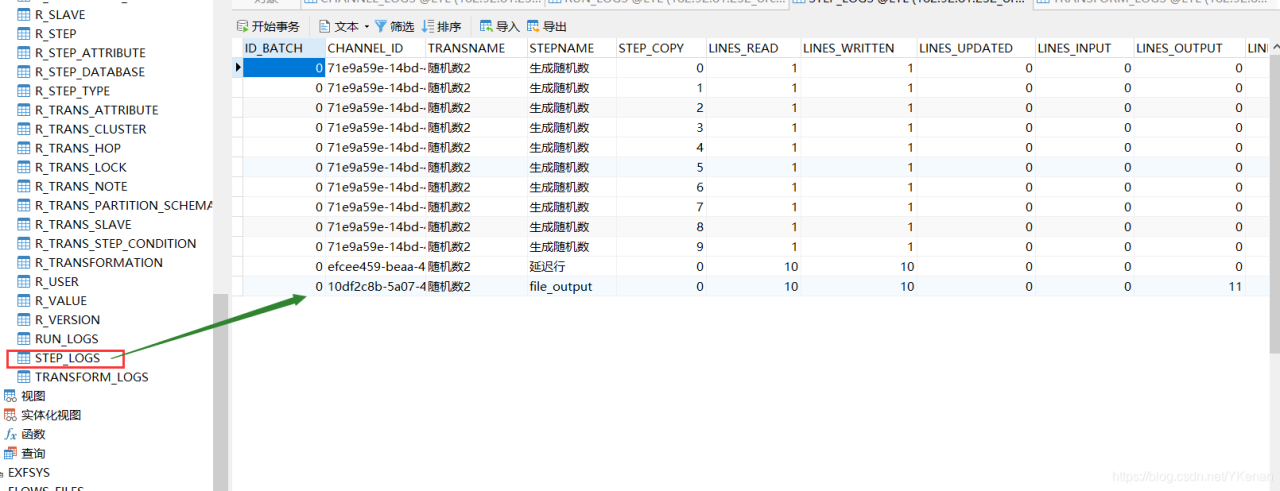Switch to the TRANSFORM_LOGS tab
The width and height of the screenshot is (1280, 491).
click(1150, 2)
